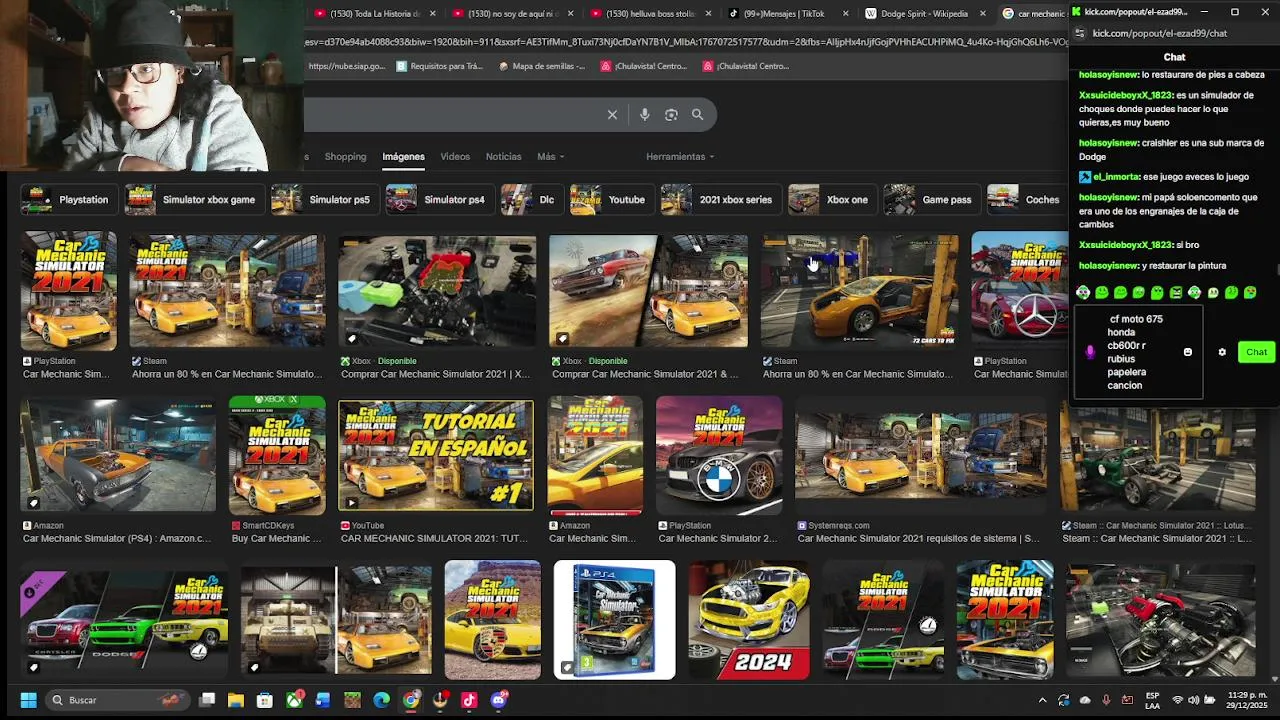
Task: Open Kick chat settings gear
Action: pyautogui.click(x=1222, y=352)
